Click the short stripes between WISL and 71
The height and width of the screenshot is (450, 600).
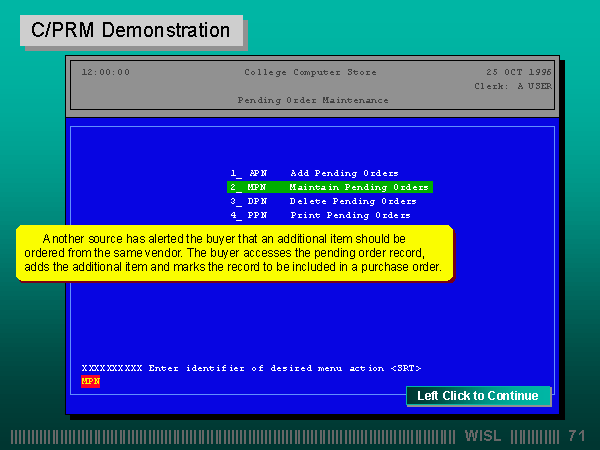(535, 437)
